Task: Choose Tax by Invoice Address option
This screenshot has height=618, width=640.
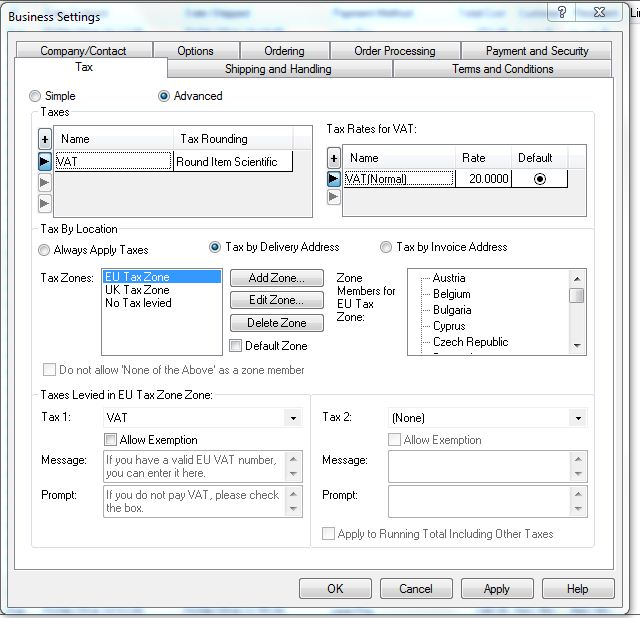Action: click(x=386, y=247)
